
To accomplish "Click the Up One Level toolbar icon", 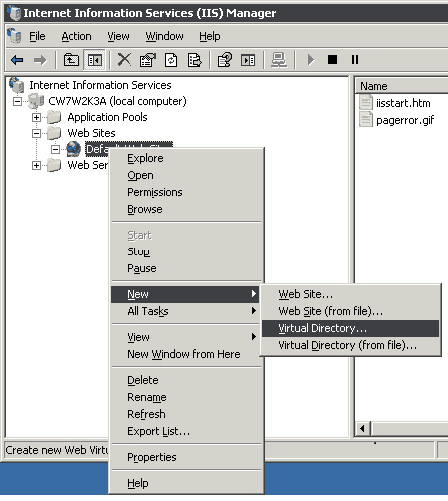I will (x=71, y=60).
